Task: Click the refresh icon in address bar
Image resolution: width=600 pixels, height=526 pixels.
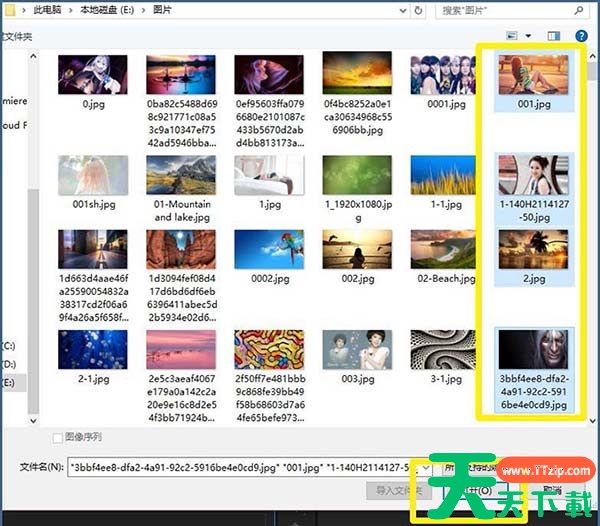Action: click(418, 10)
